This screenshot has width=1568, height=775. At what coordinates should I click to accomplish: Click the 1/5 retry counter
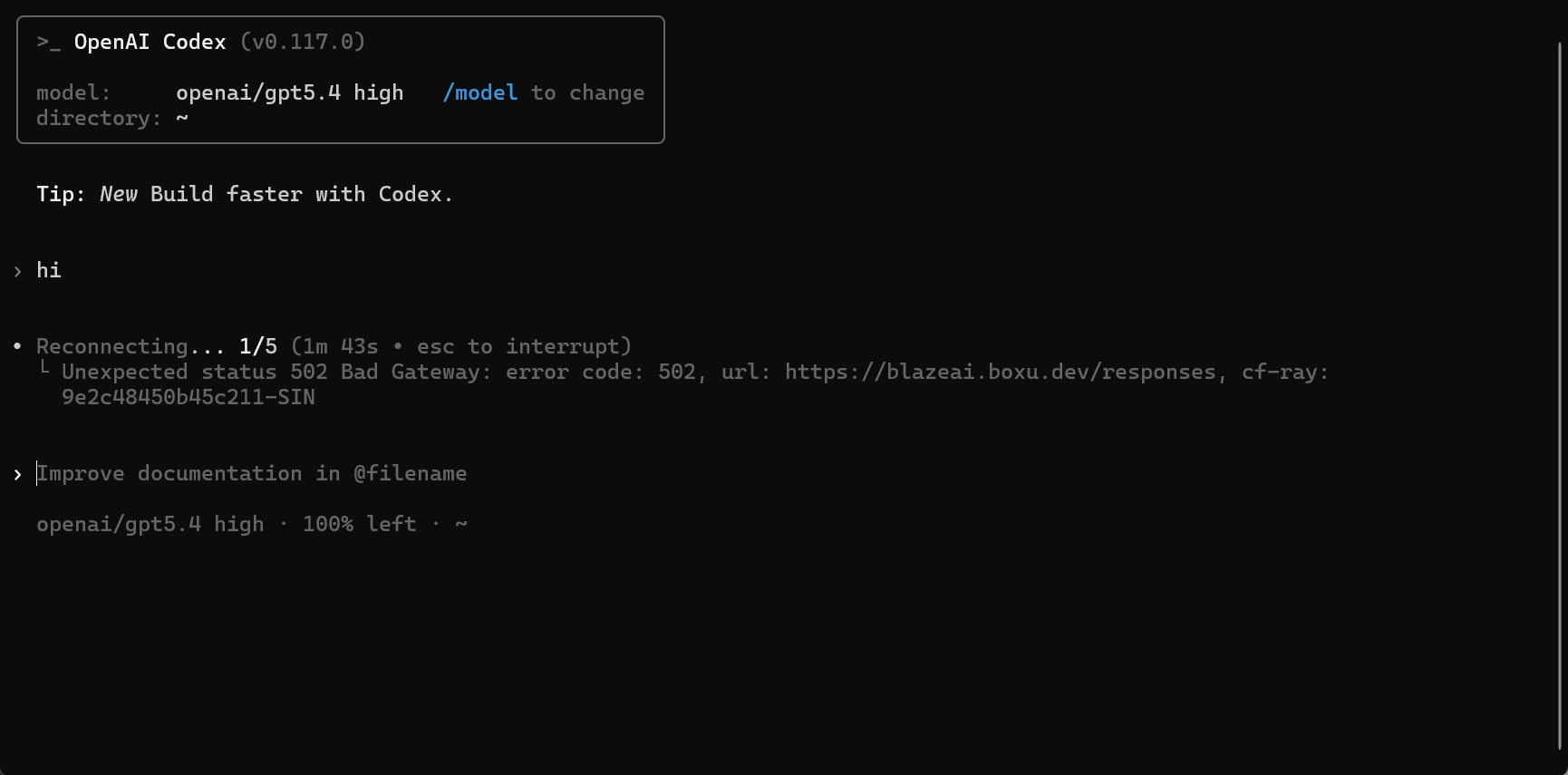[257, 346]
